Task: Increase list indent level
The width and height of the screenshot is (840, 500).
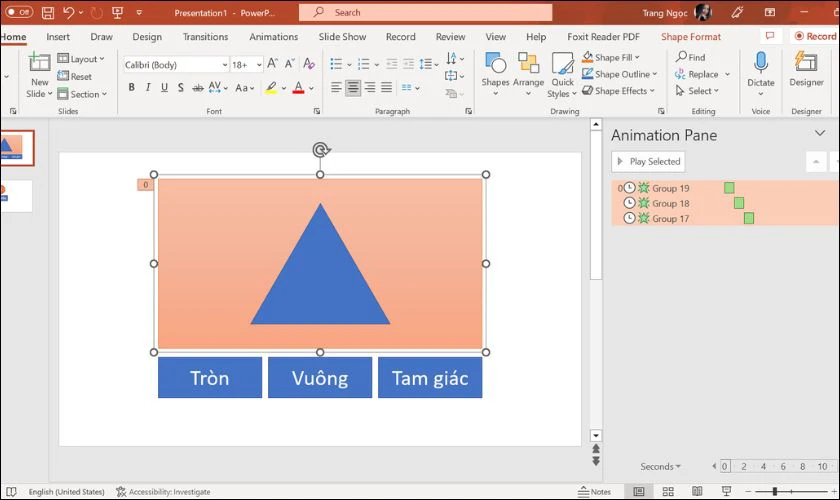Action: click(408, 64)
